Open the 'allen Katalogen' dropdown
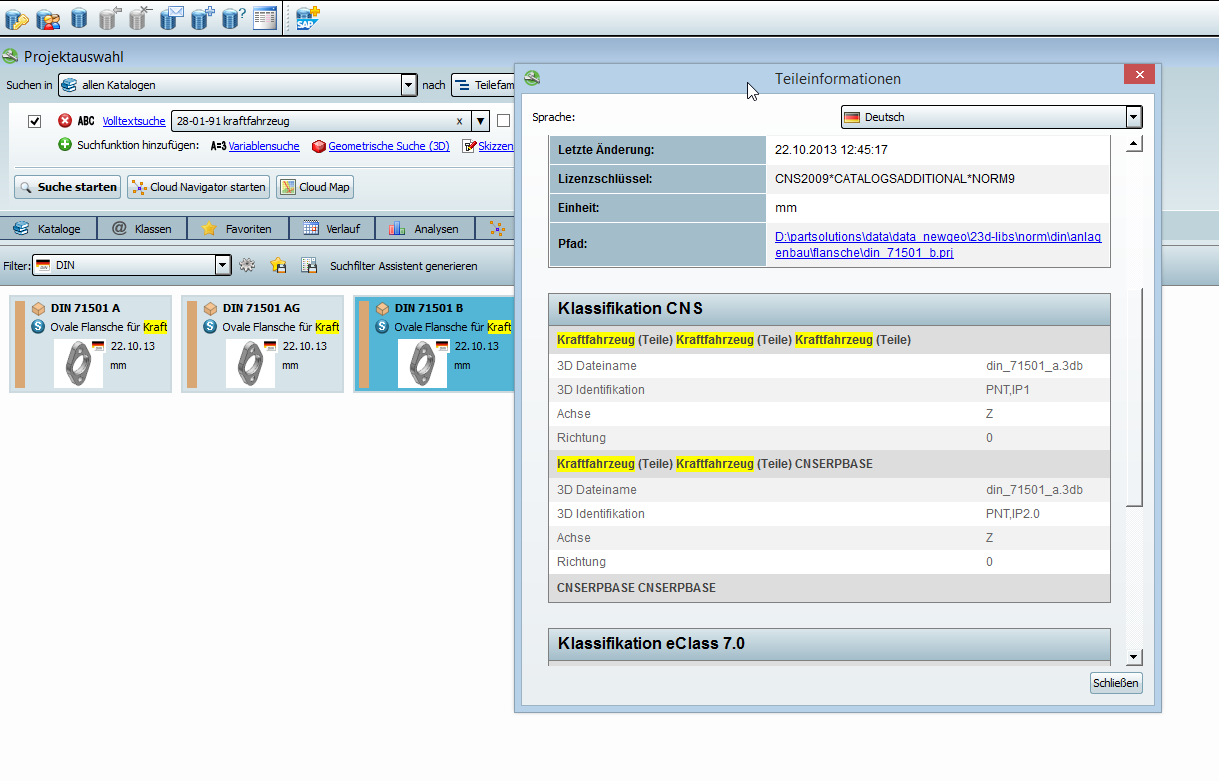1219x781 pixels. [x=408, y=85]
